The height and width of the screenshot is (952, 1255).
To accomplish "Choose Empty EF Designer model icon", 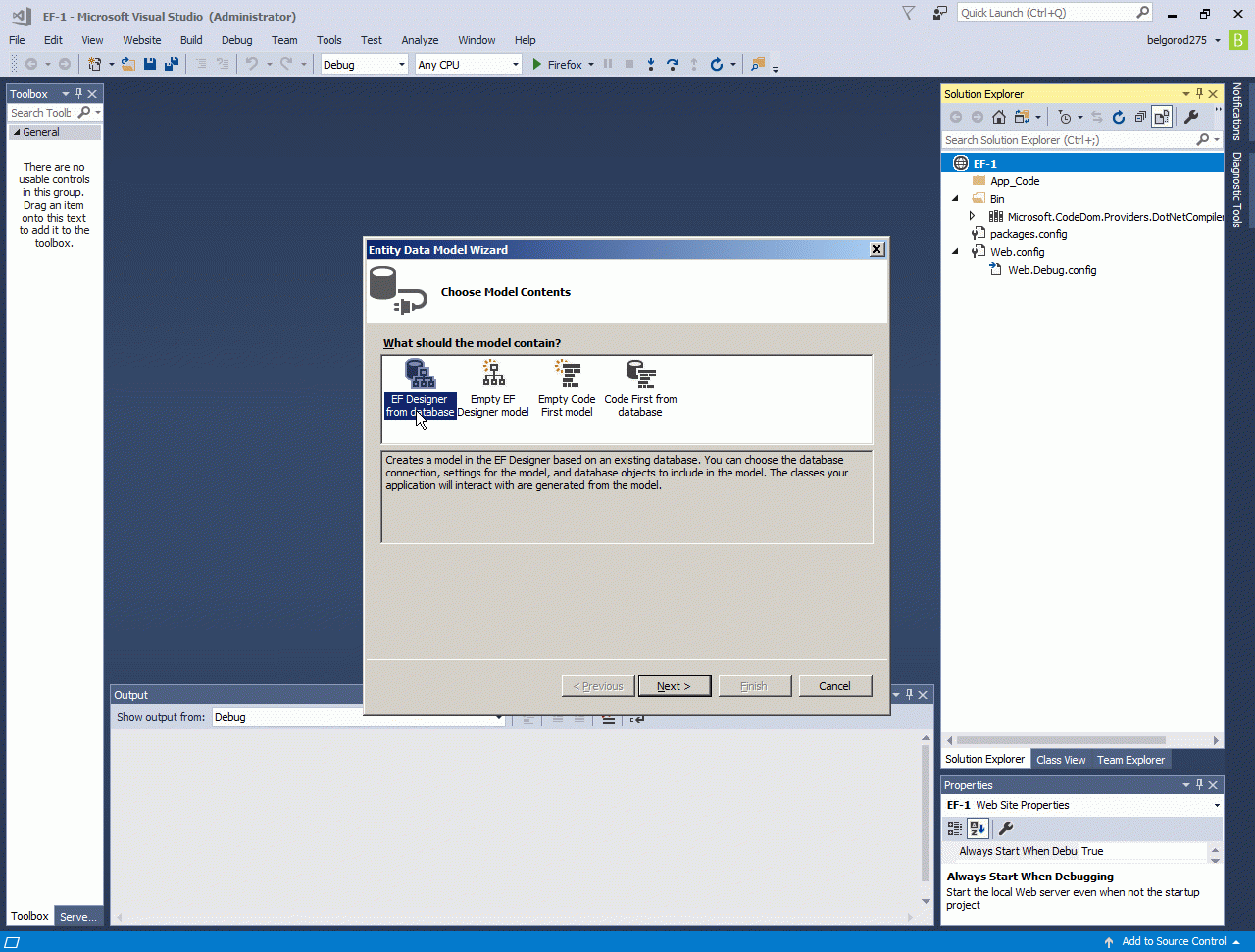I will click(x=493, y=388).
